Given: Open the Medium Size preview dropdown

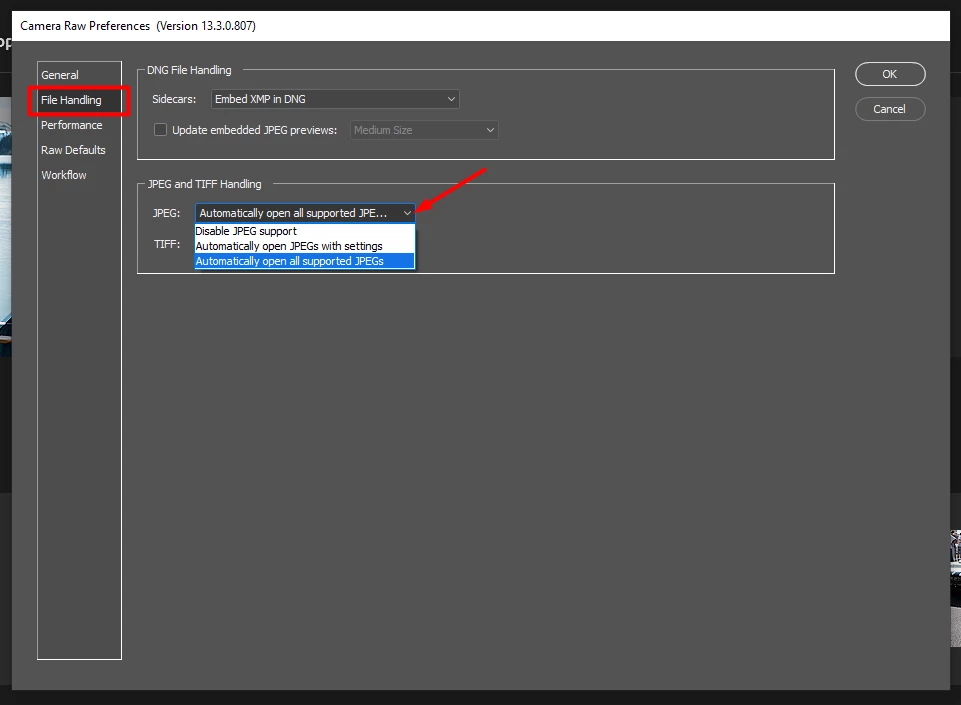Looking at the screenshot, I should pyautogui.click(x=424, y=130).
